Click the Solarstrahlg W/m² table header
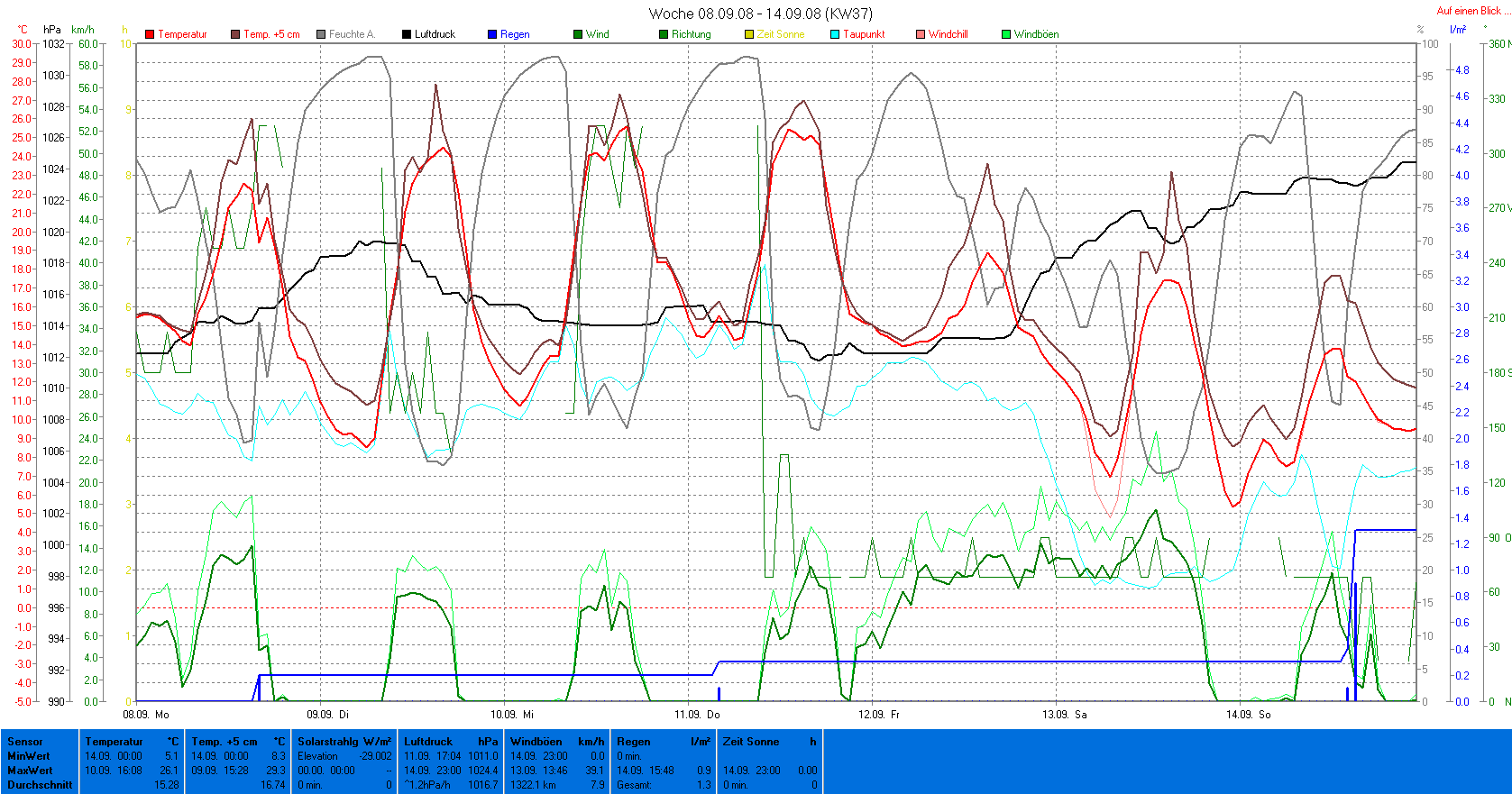The height and width of the screenshot is (794, 1512). point(344,742)
